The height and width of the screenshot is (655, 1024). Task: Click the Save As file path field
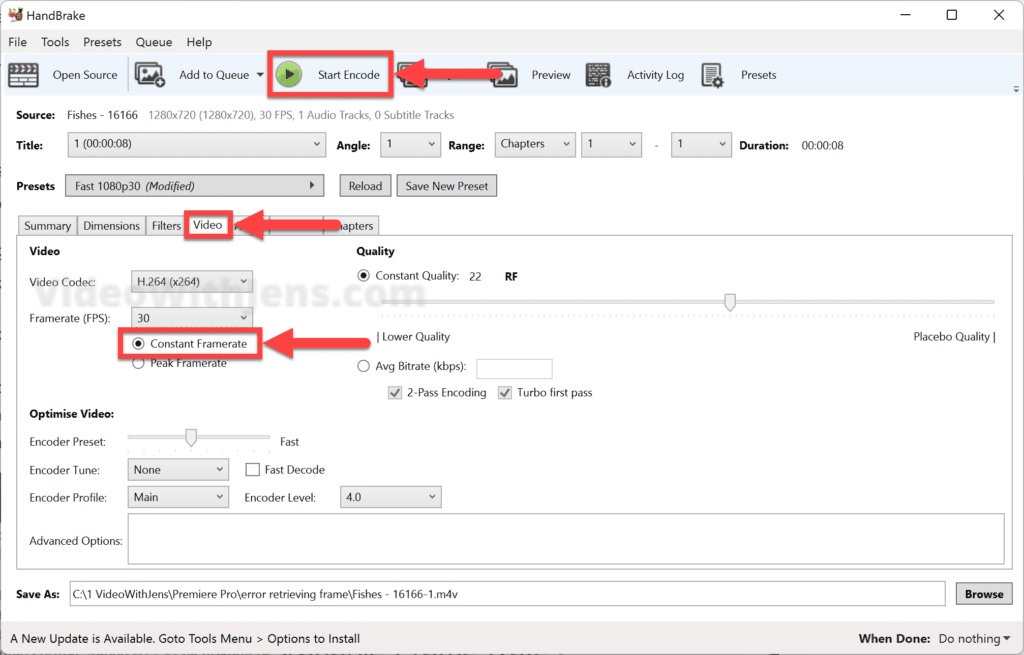(x=507, y=594)
